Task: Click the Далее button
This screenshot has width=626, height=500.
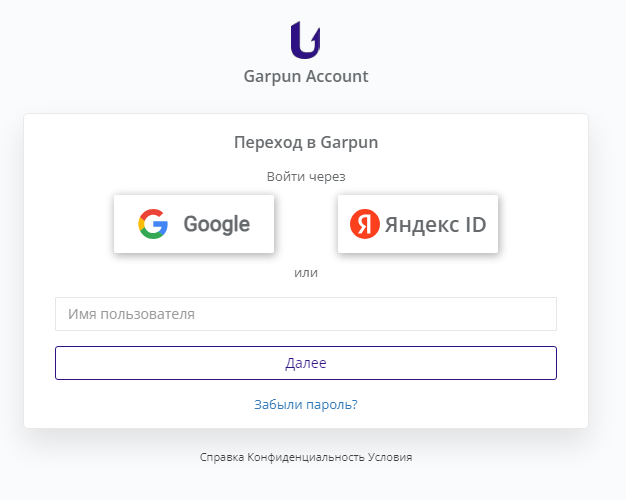Action: (x=306, y=363)
